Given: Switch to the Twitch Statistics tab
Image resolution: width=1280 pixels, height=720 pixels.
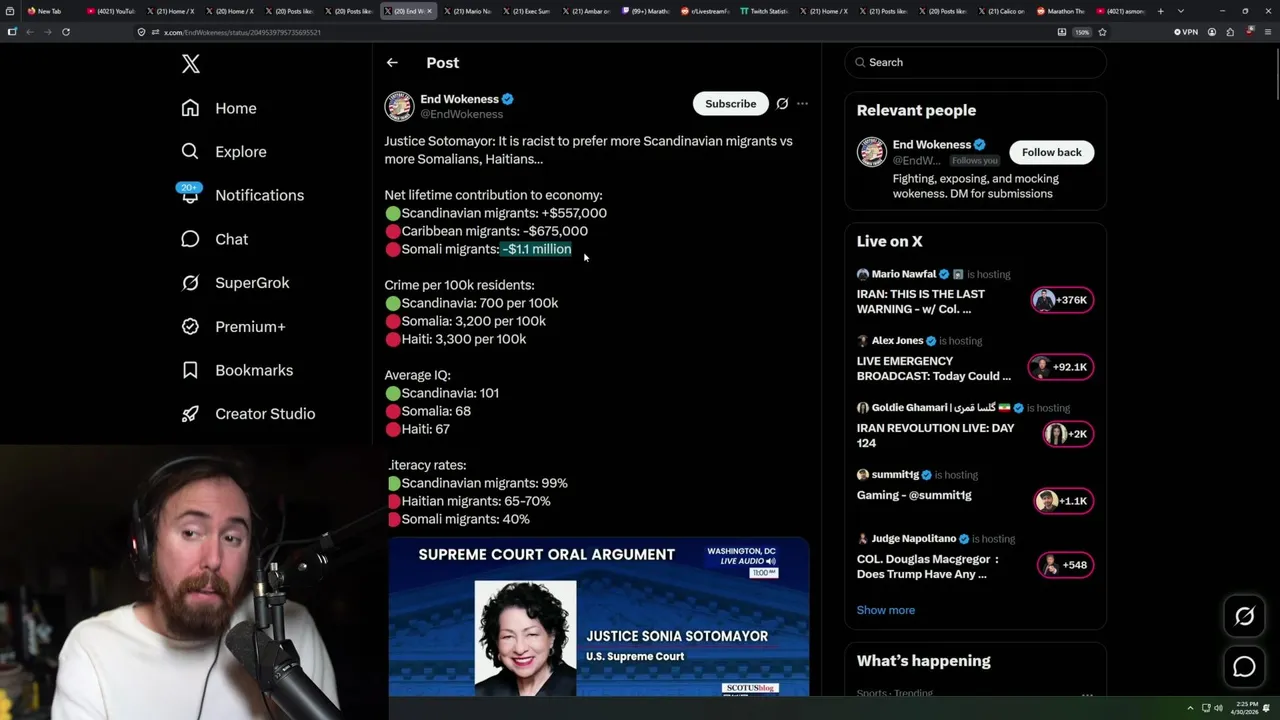Looking at the screenshot, I should coord(766,11).
